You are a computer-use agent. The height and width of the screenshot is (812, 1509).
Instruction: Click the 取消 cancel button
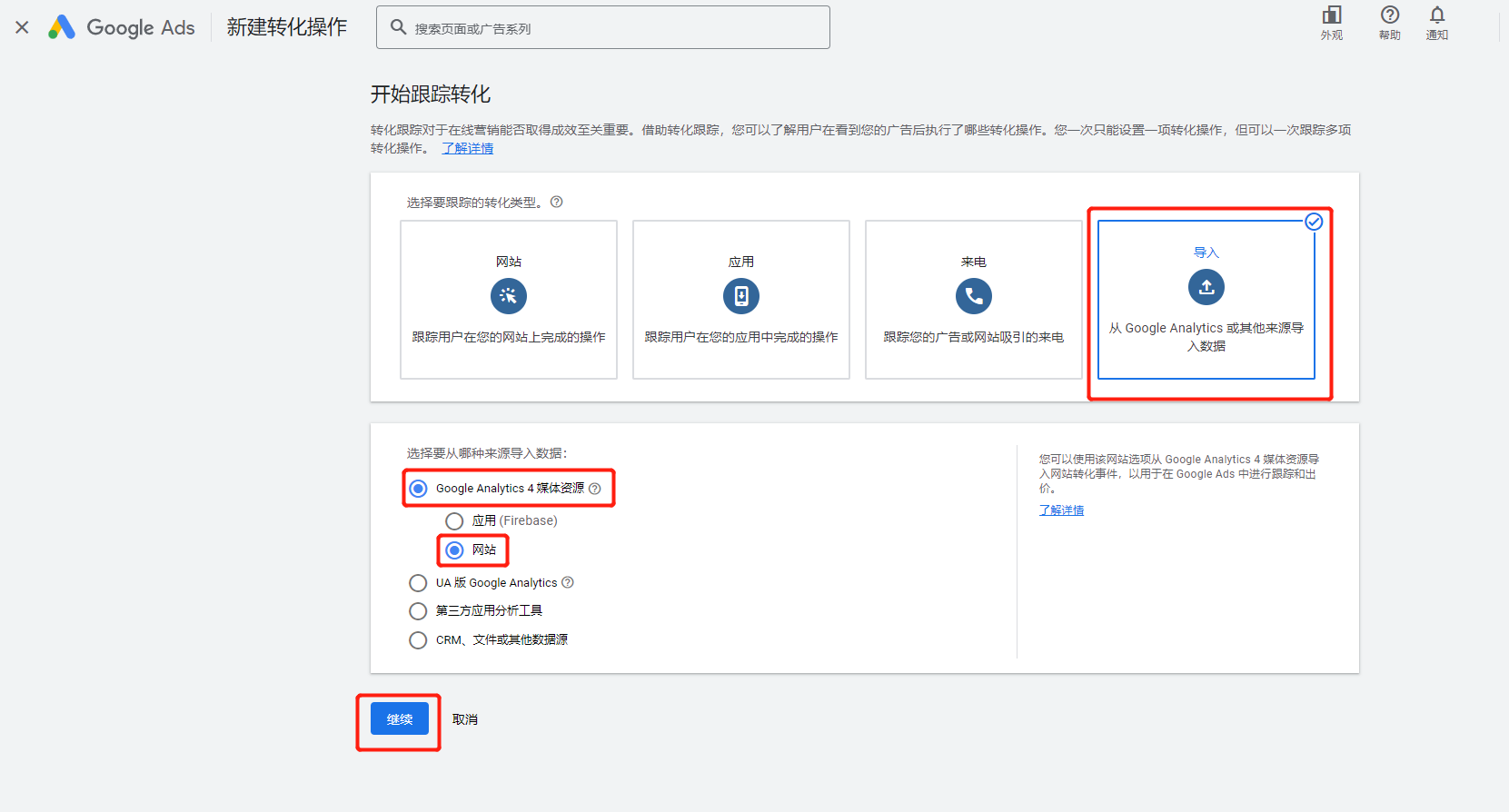coord(465,719)
